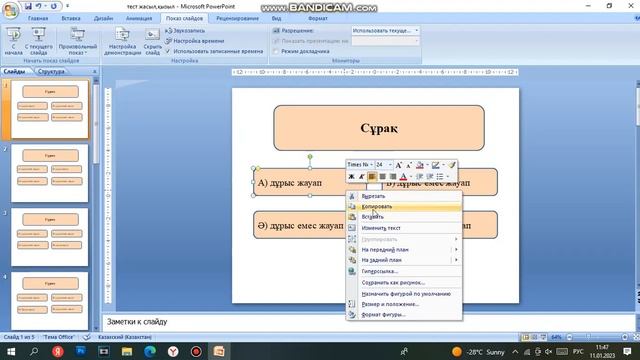
Task: Select slide 2 thumbnail
Action: coord(49,173)
